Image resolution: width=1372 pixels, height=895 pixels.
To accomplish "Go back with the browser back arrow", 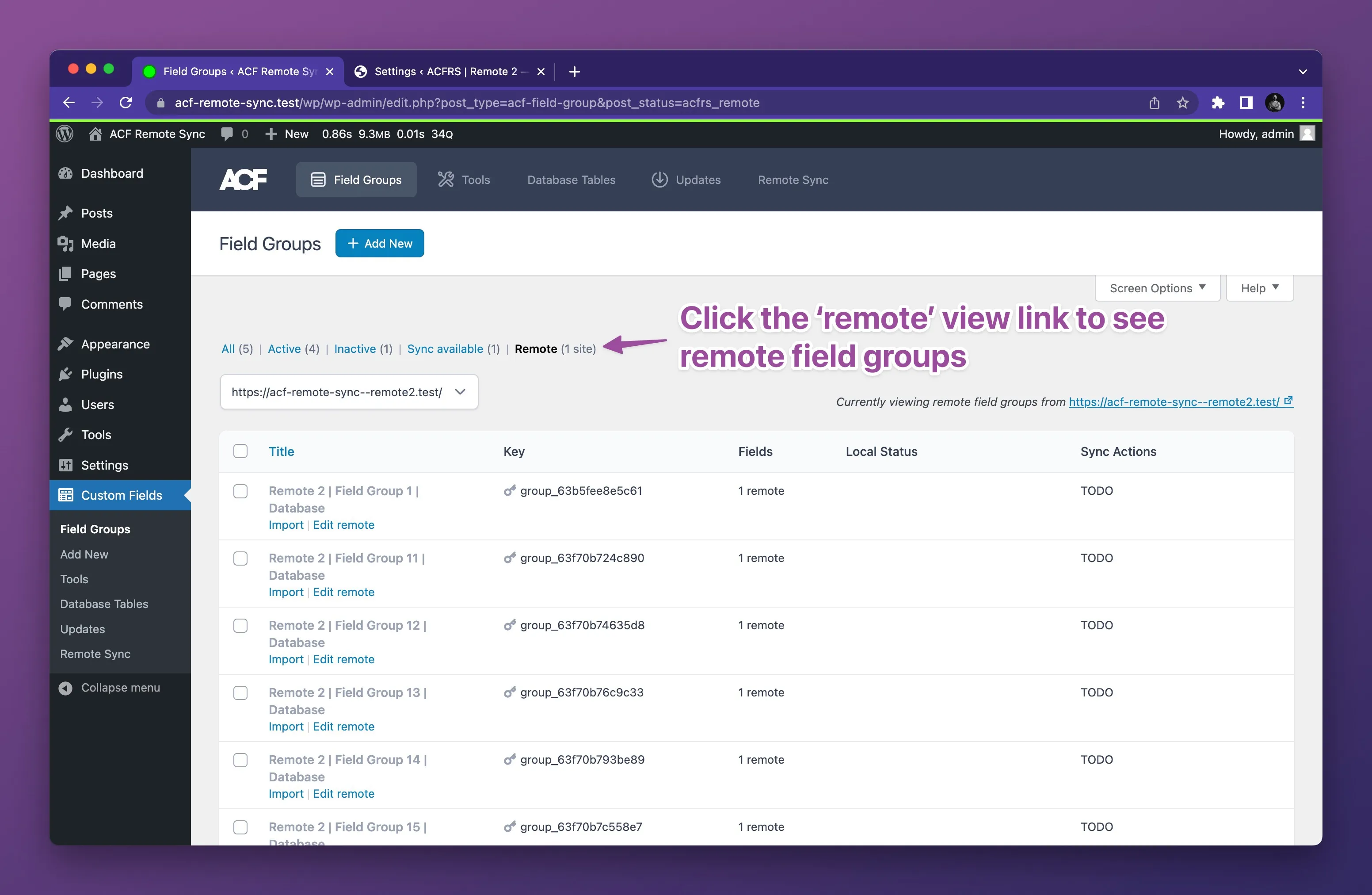I will point(69,103).
